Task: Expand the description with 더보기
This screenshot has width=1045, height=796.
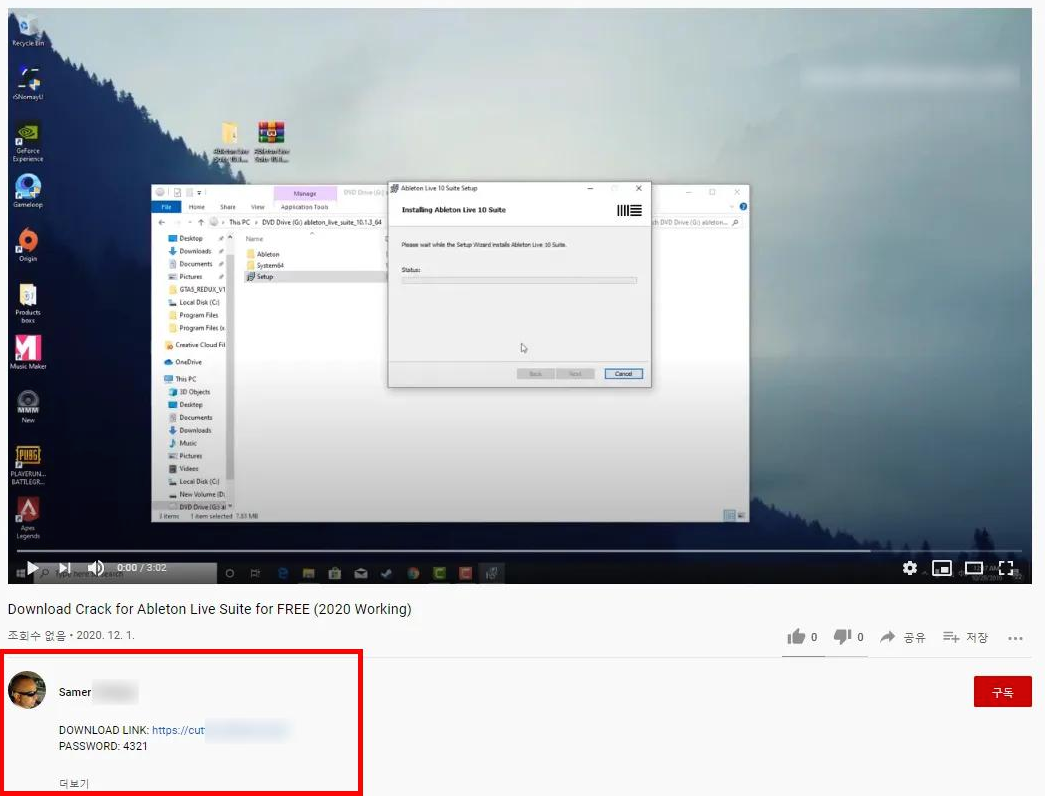Action: [73, 783]
